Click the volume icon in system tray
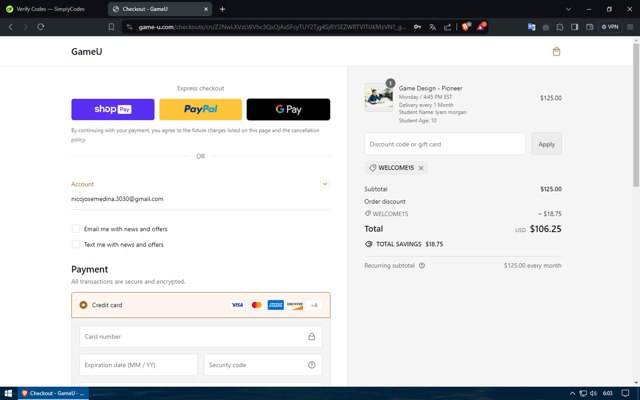 593,393
